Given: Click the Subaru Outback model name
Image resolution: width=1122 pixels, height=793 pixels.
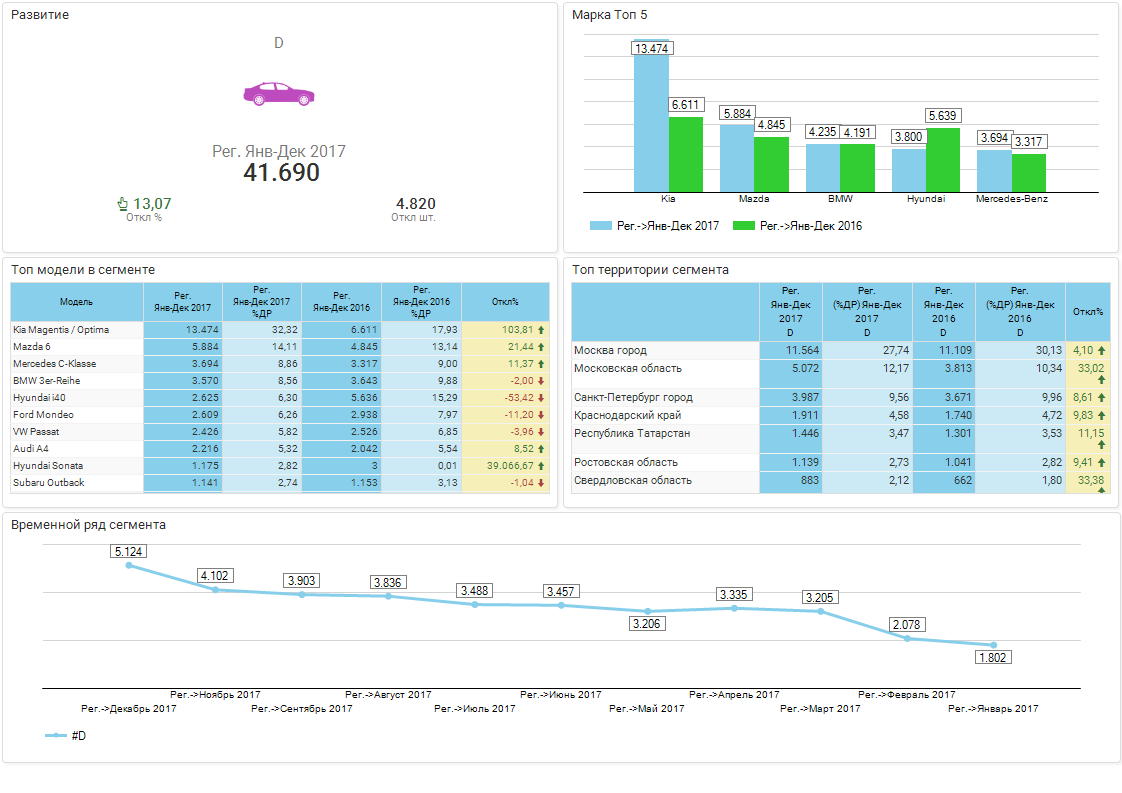Looking at the screenshot, I should (48, 483).
